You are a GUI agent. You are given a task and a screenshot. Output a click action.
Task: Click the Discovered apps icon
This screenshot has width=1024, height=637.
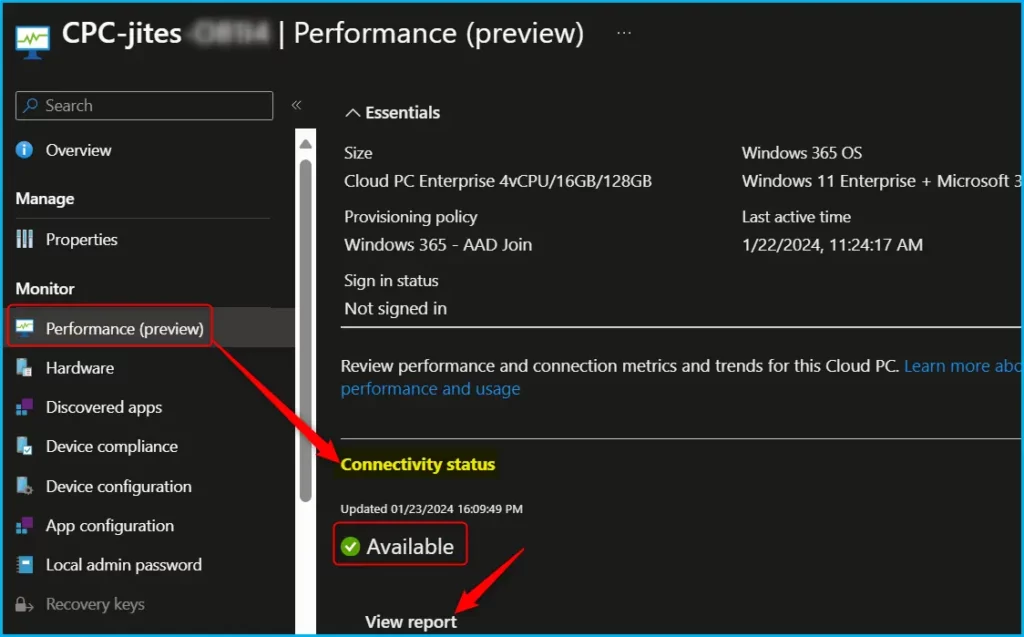point(24,406)
